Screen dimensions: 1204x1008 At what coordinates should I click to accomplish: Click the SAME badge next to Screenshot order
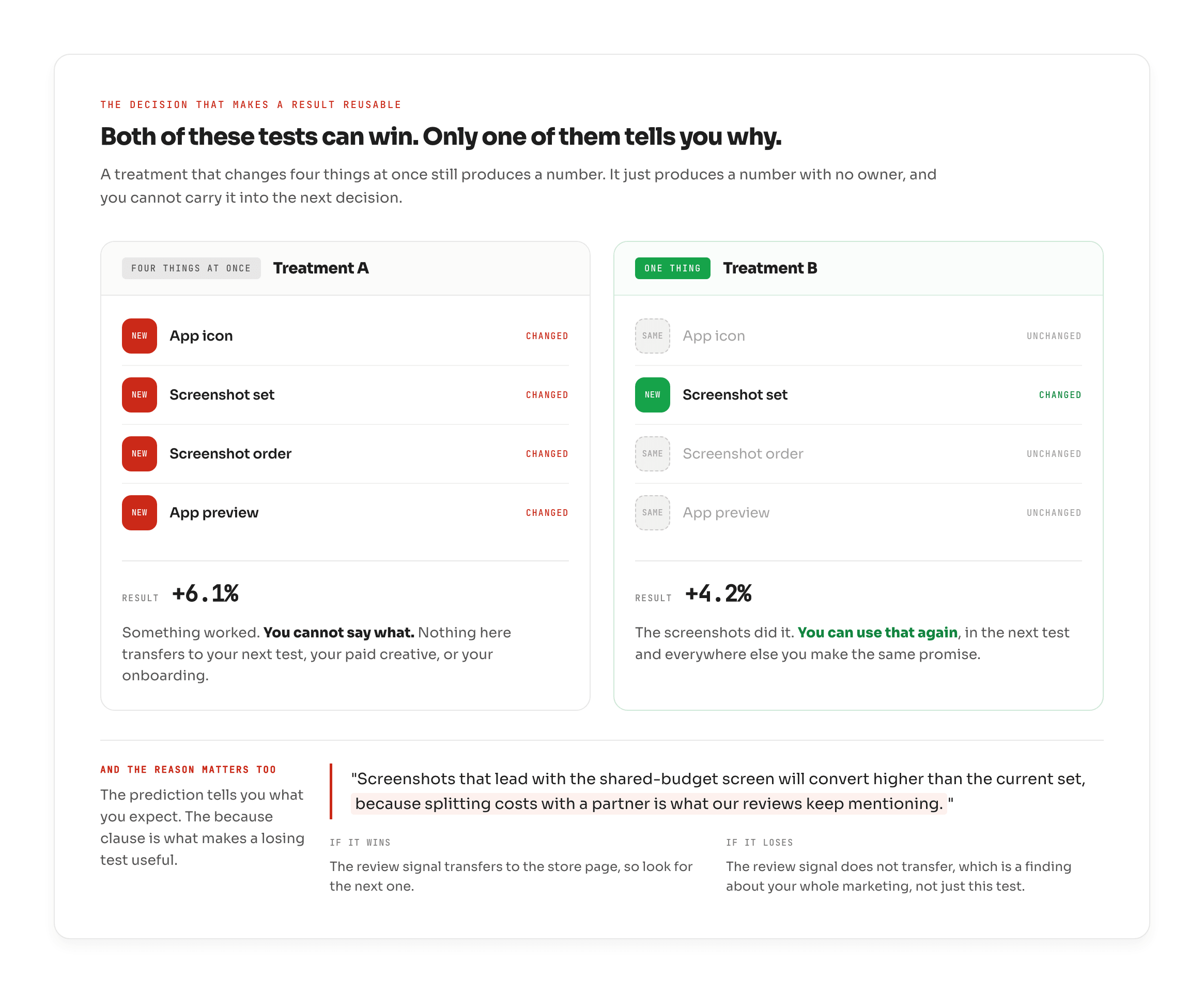click(653, 454)
